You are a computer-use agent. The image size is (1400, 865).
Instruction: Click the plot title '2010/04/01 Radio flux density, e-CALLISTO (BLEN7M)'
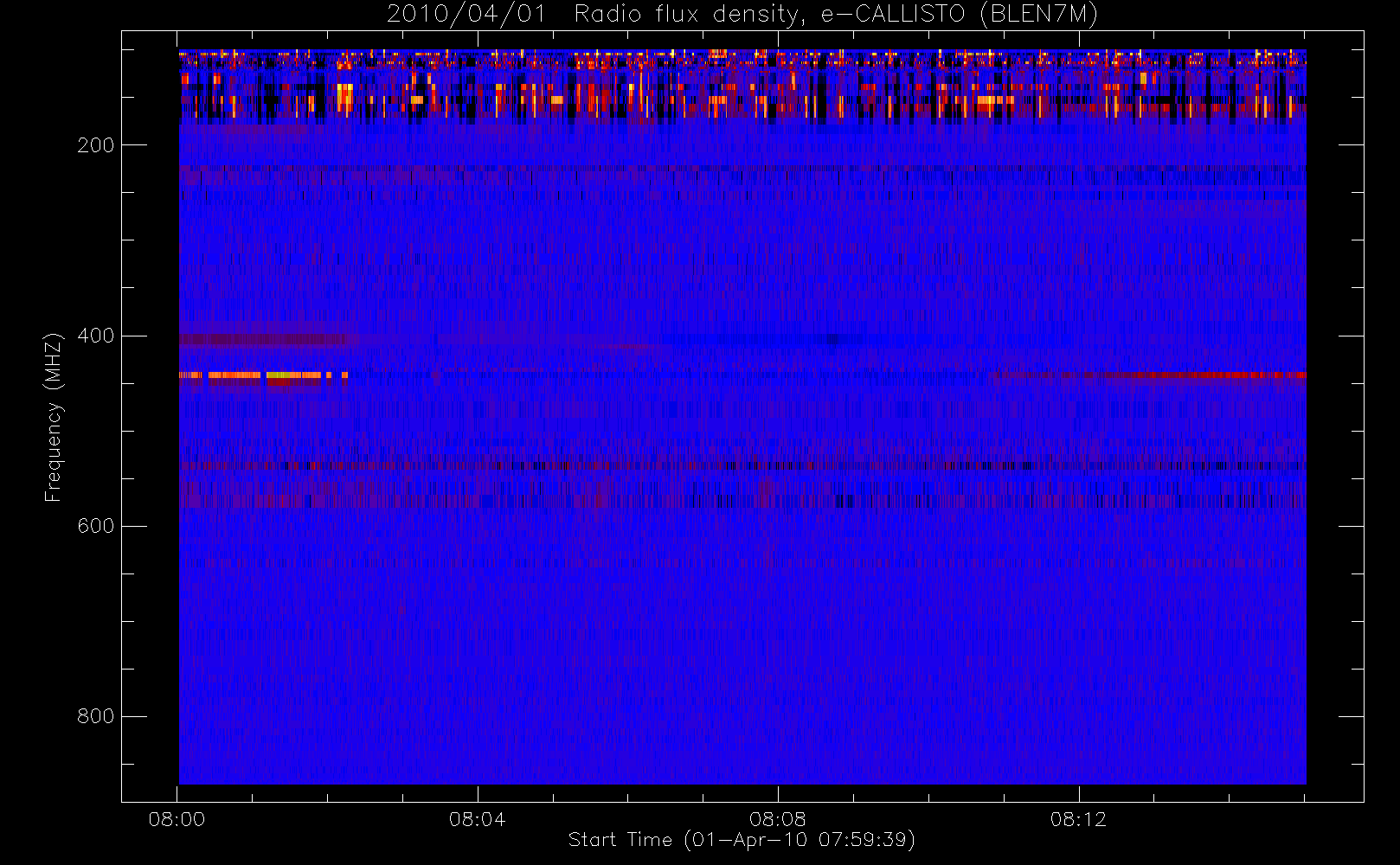pyautogui.click(x=742, y=15)
